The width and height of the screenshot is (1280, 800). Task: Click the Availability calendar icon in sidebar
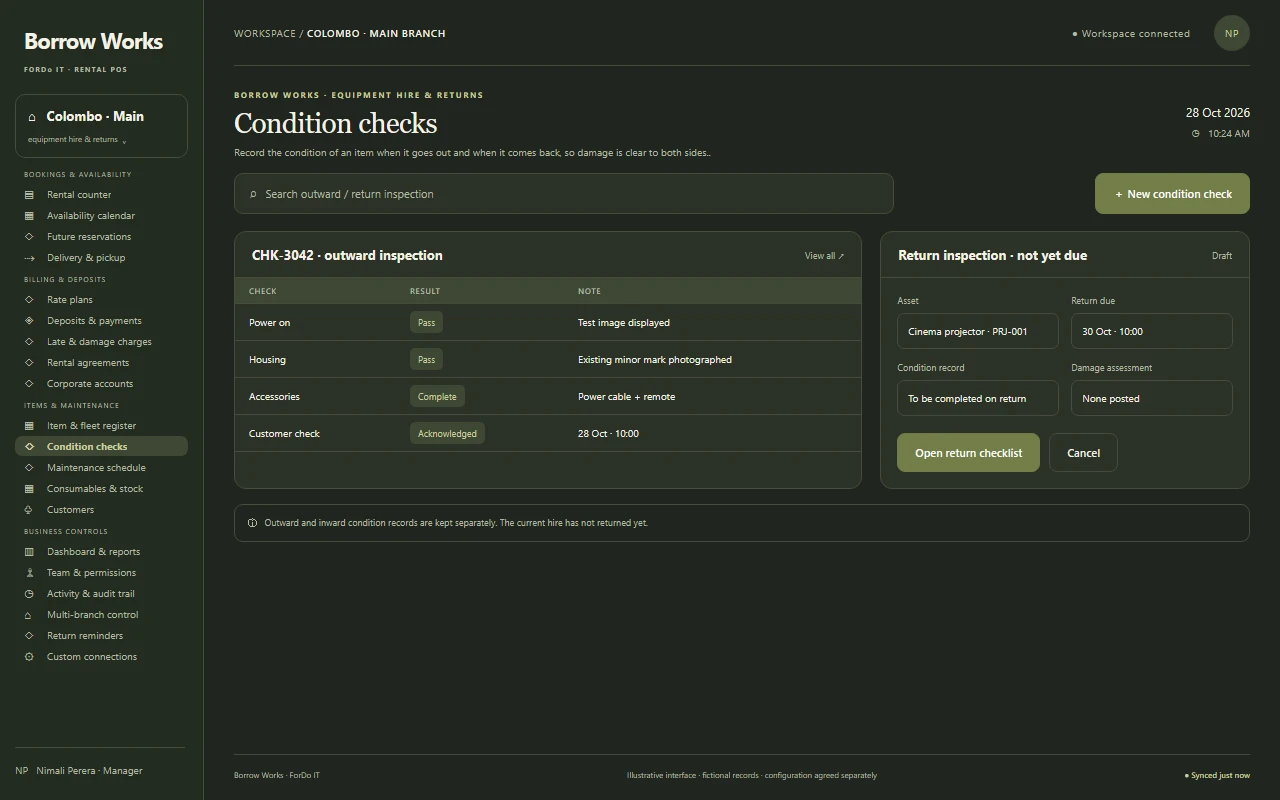(x=29, y=216)
